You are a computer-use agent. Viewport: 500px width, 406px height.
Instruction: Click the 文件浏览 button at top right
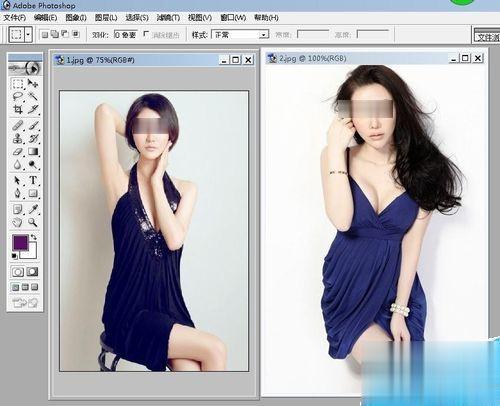[x=487, y=37]
